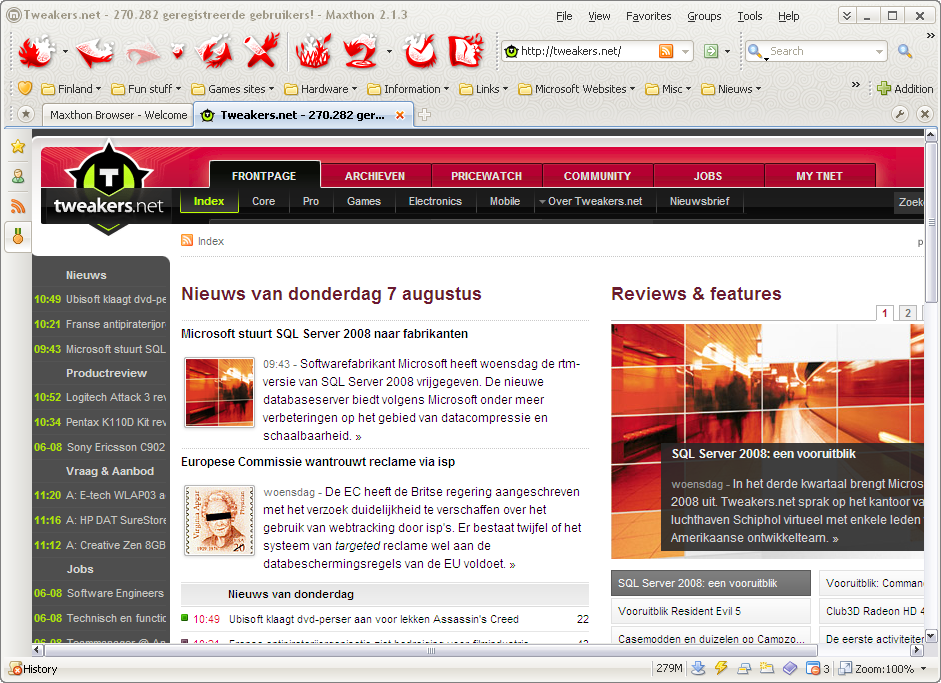941x683 pixels.
Task: Expand the Fun stuff favorites folder
Action: pos(146,89)
